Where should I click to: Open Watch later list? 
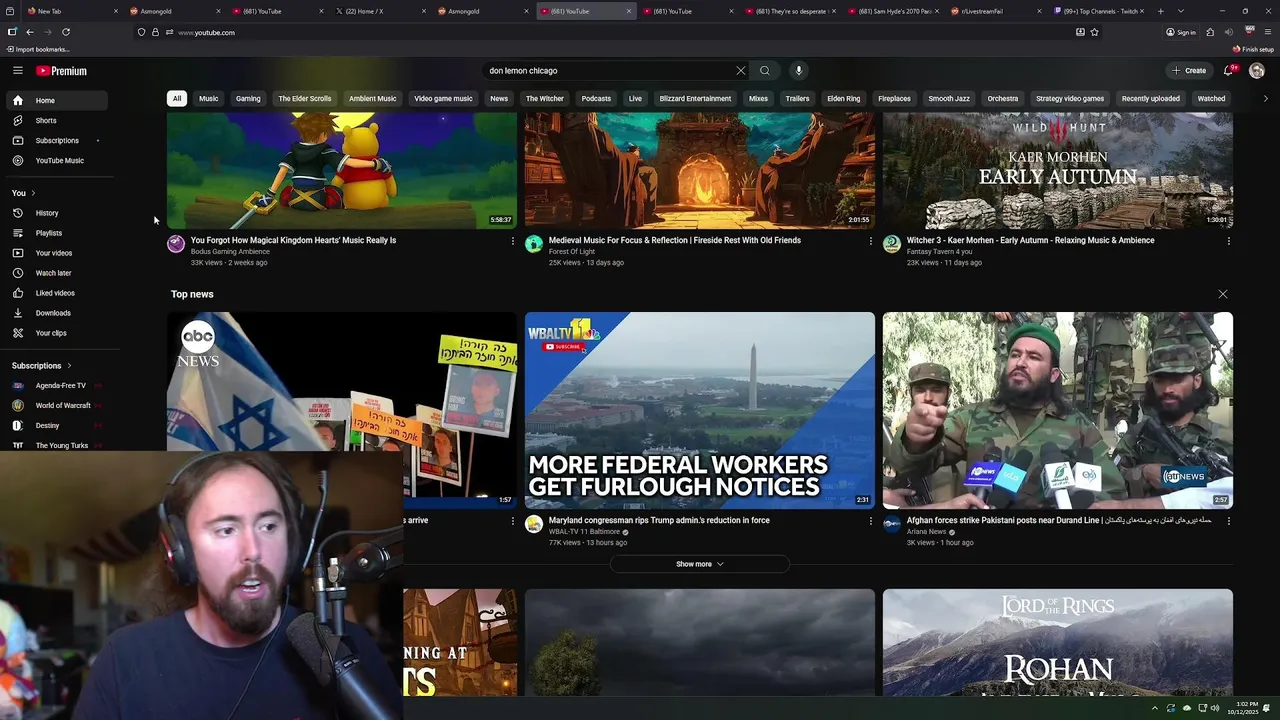click(55, 273)
